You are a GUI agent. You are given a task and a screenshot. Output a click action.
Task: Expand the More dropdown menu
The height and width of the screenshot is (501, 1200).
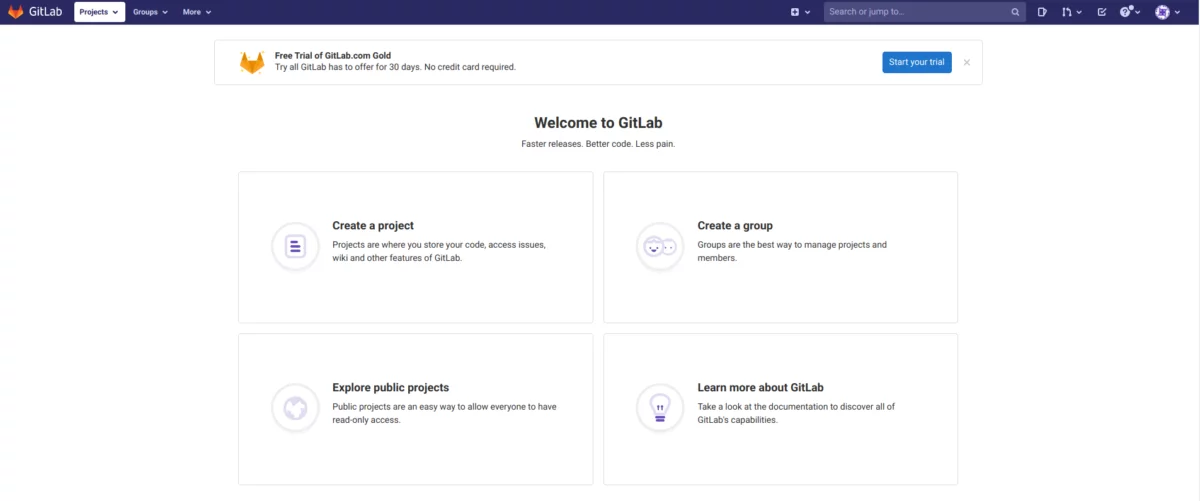tap(197, 12)
